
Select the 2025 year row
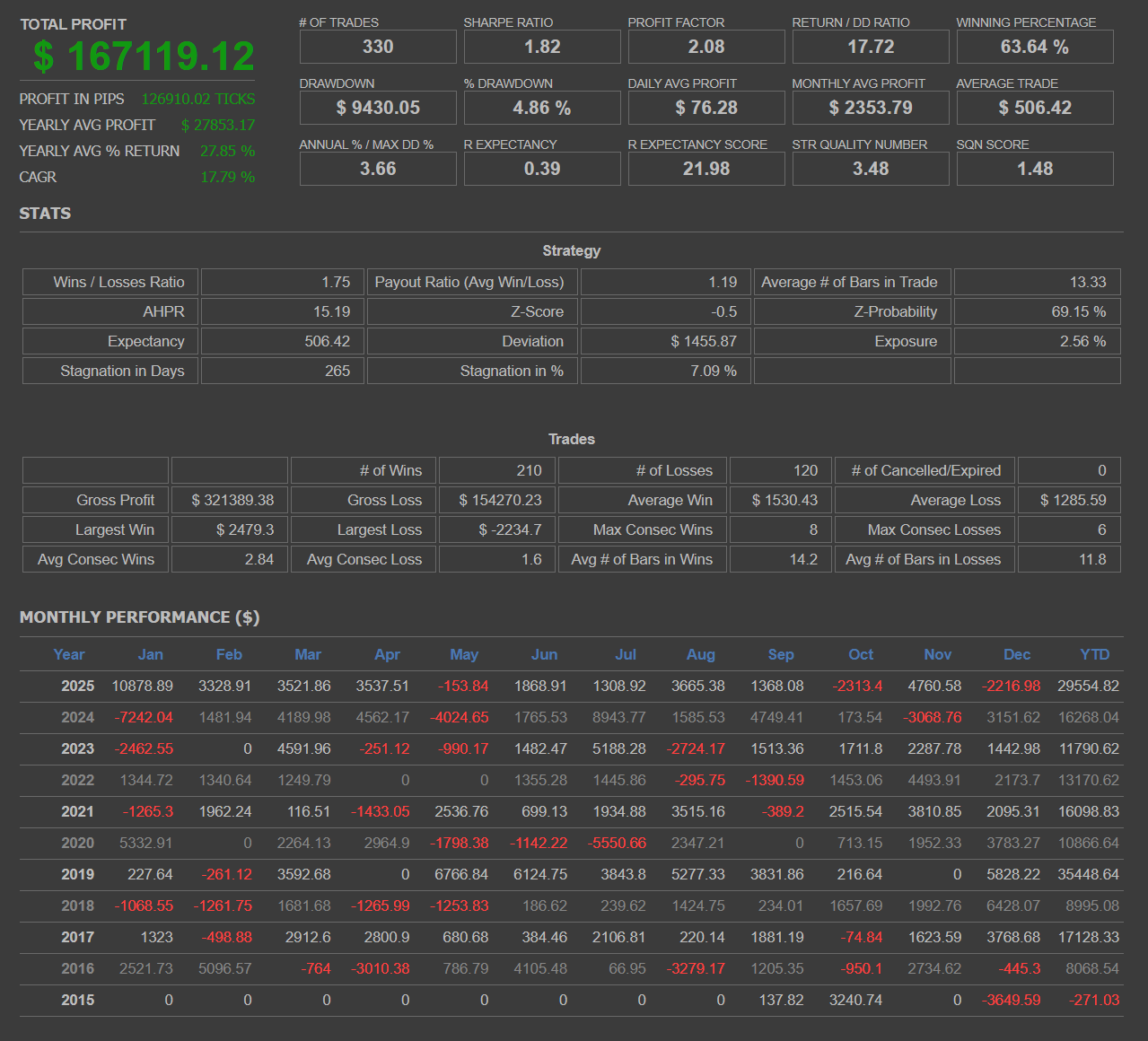point(77,686)
